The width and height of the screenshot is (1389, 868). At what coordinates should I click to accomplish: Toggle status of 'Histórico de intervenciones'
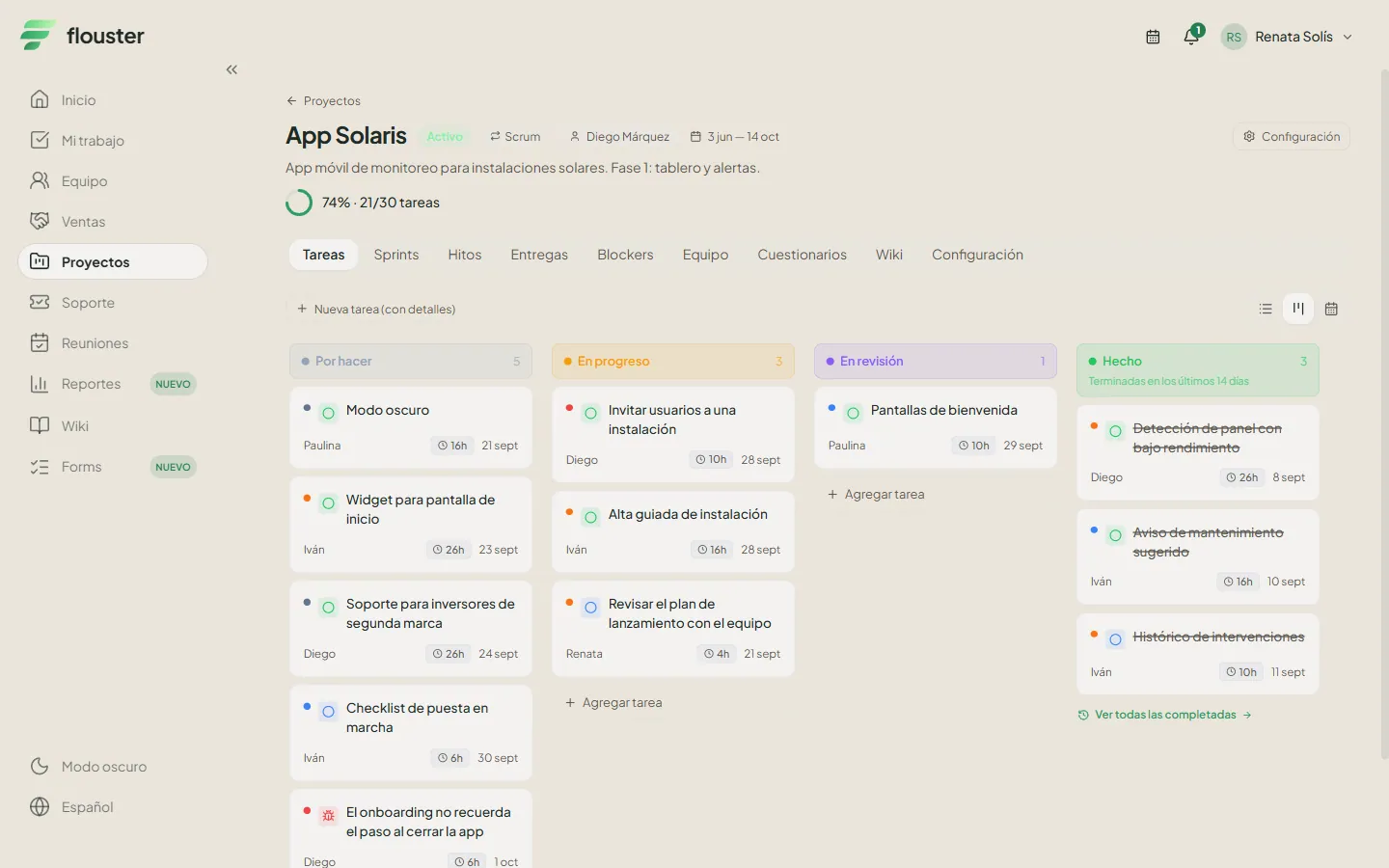[x=1115, y=639]
